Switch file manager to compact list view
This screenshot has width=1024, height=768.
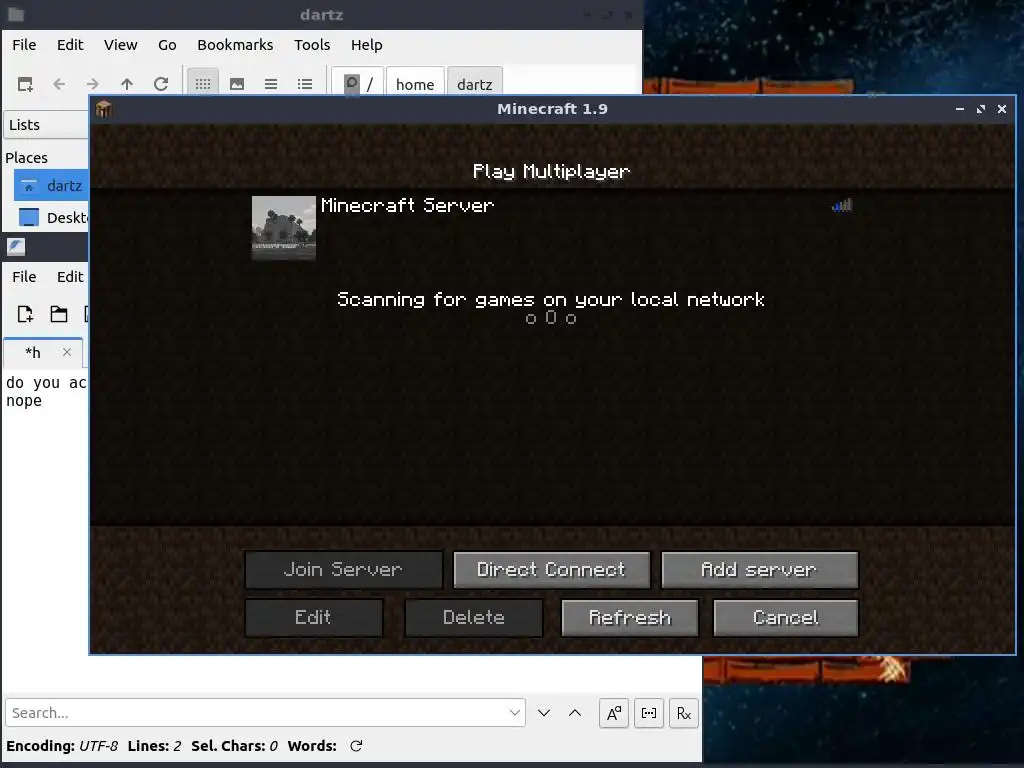(x=271, y=84)
